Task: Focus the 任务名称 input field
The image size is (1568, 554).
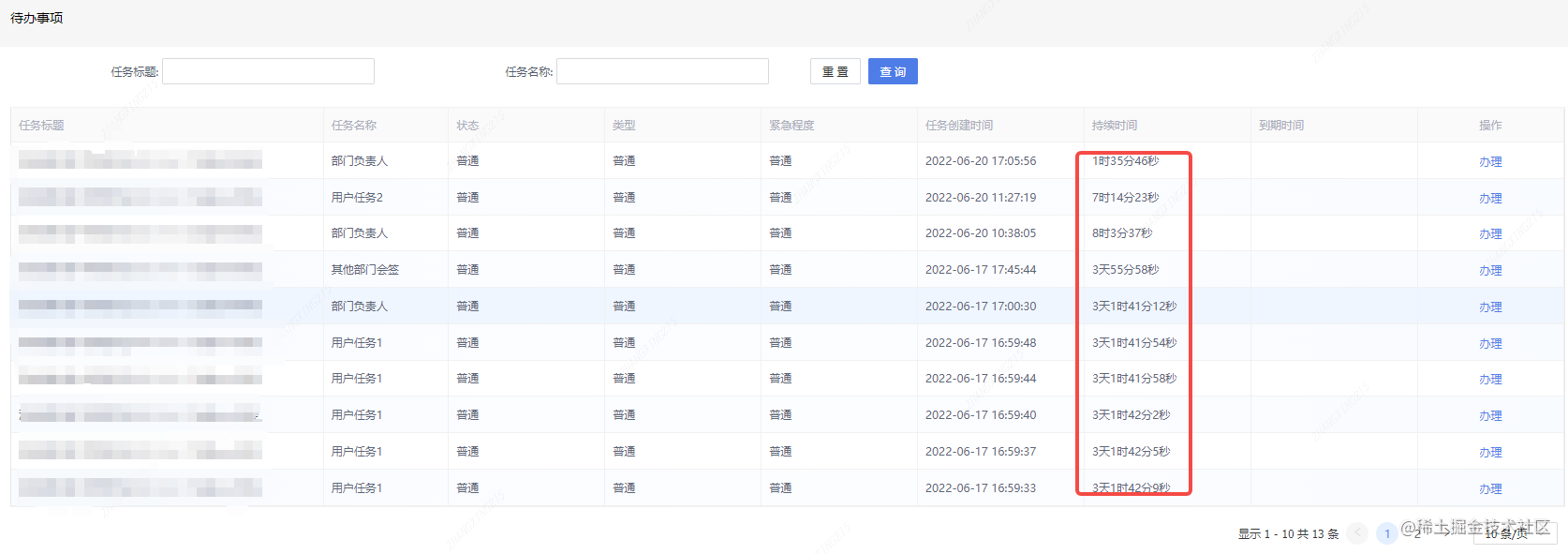Action: (662, 71)
